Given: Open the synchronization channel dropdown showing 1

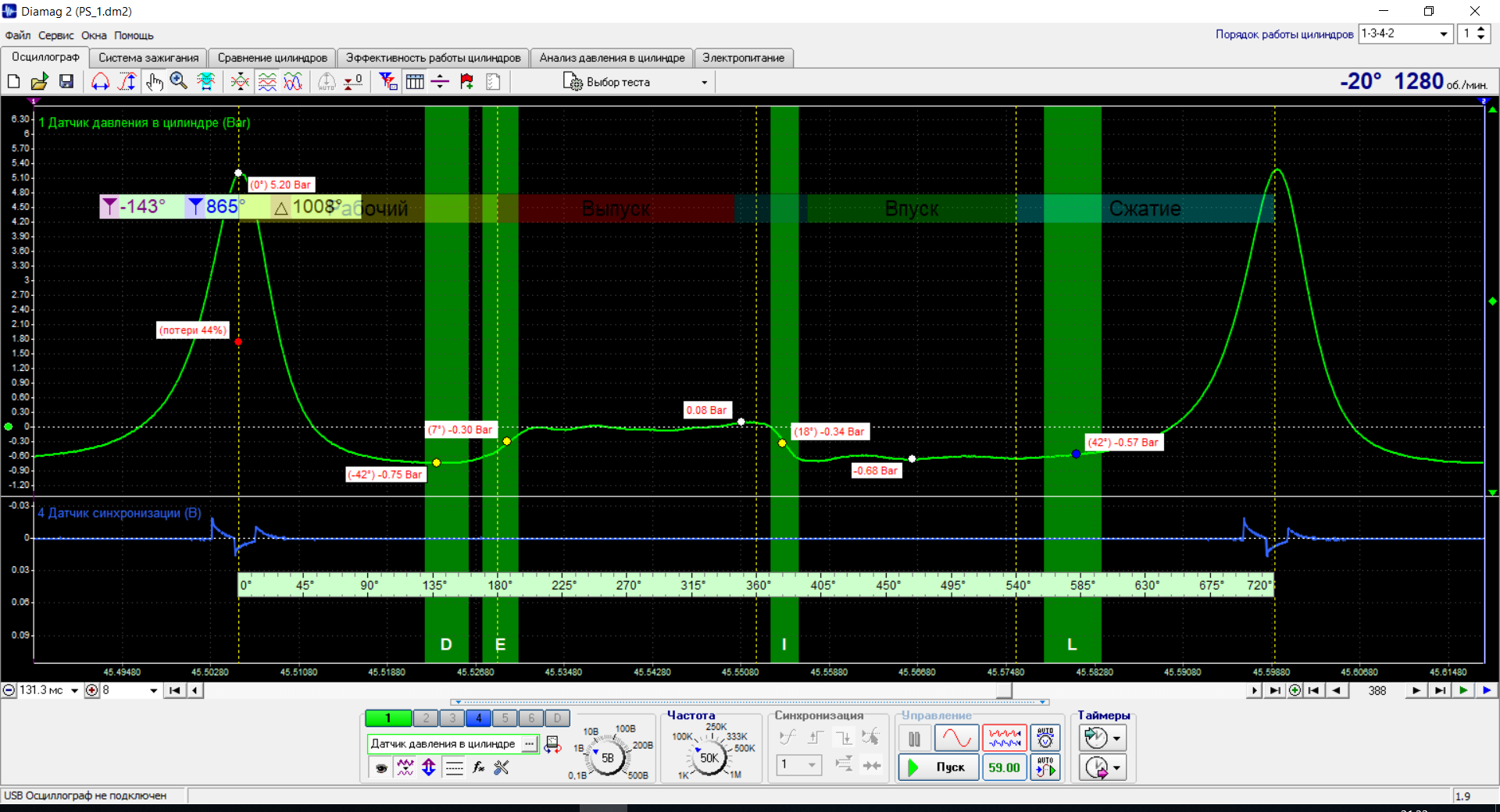Looking at the screenshot, I should pyautogui.click(x=799, y=765).
